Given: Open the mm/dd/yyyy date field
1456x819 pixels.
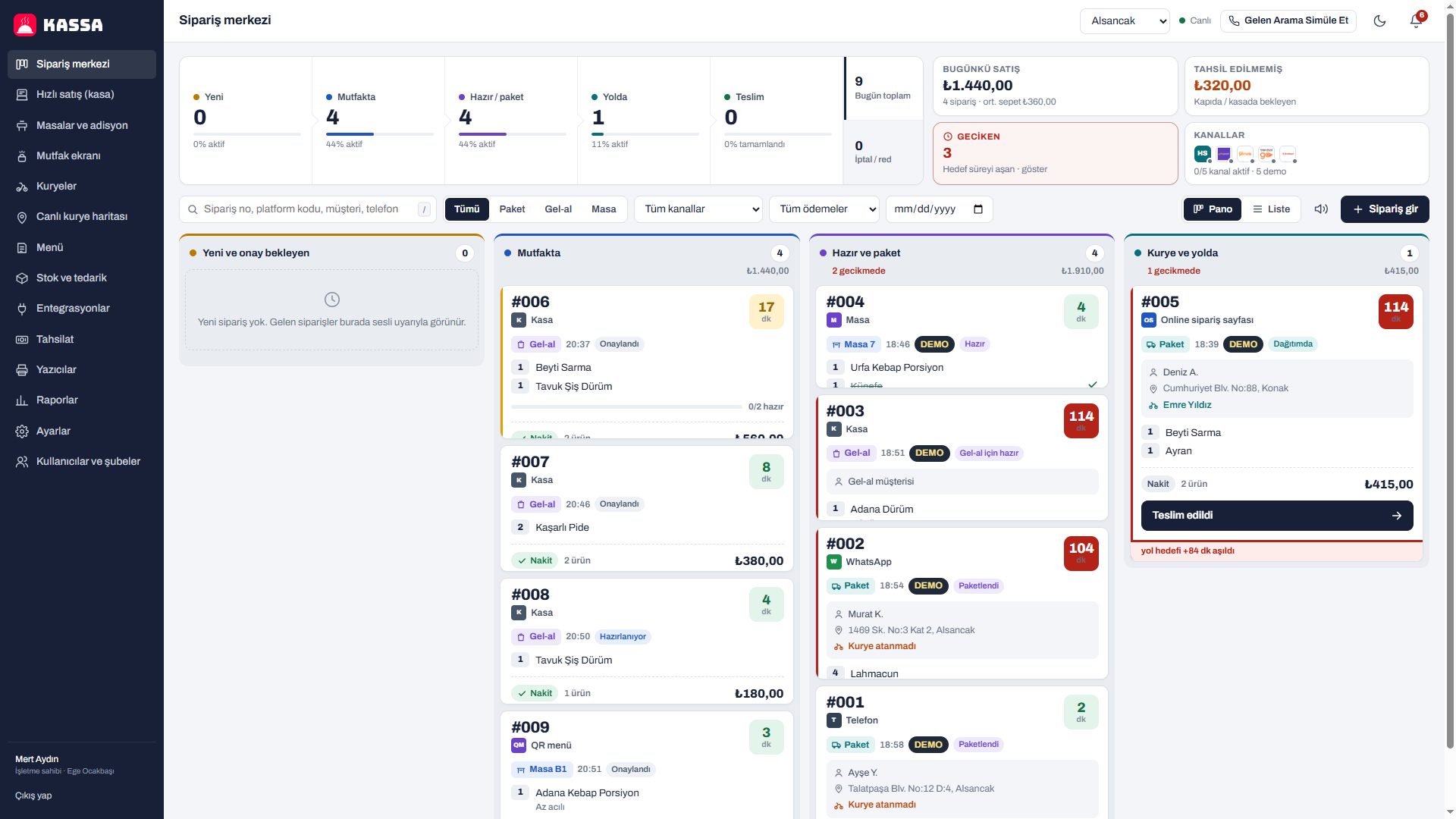Looking at the screenshot, I should click(x=939, y=209).
